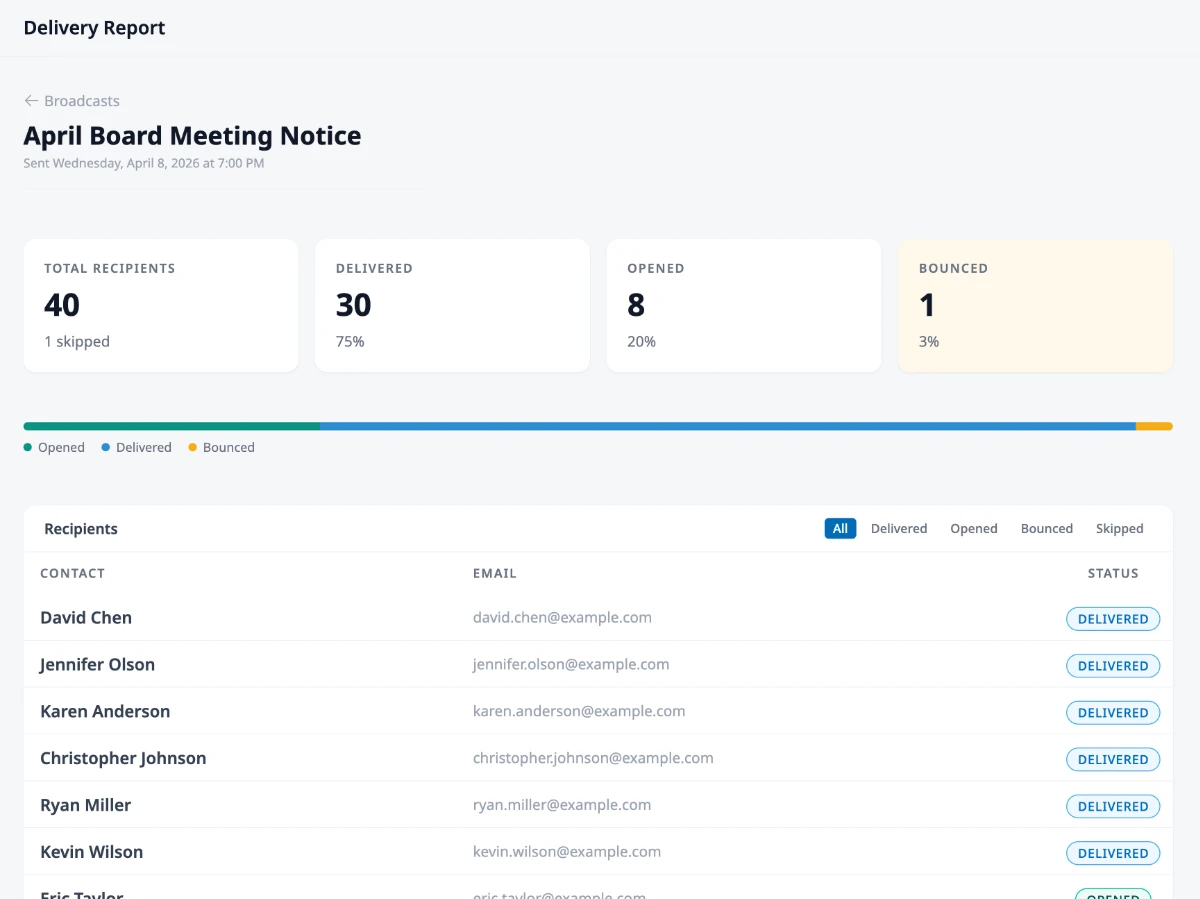Filter recipients by Opened

(x=974, y=528)
